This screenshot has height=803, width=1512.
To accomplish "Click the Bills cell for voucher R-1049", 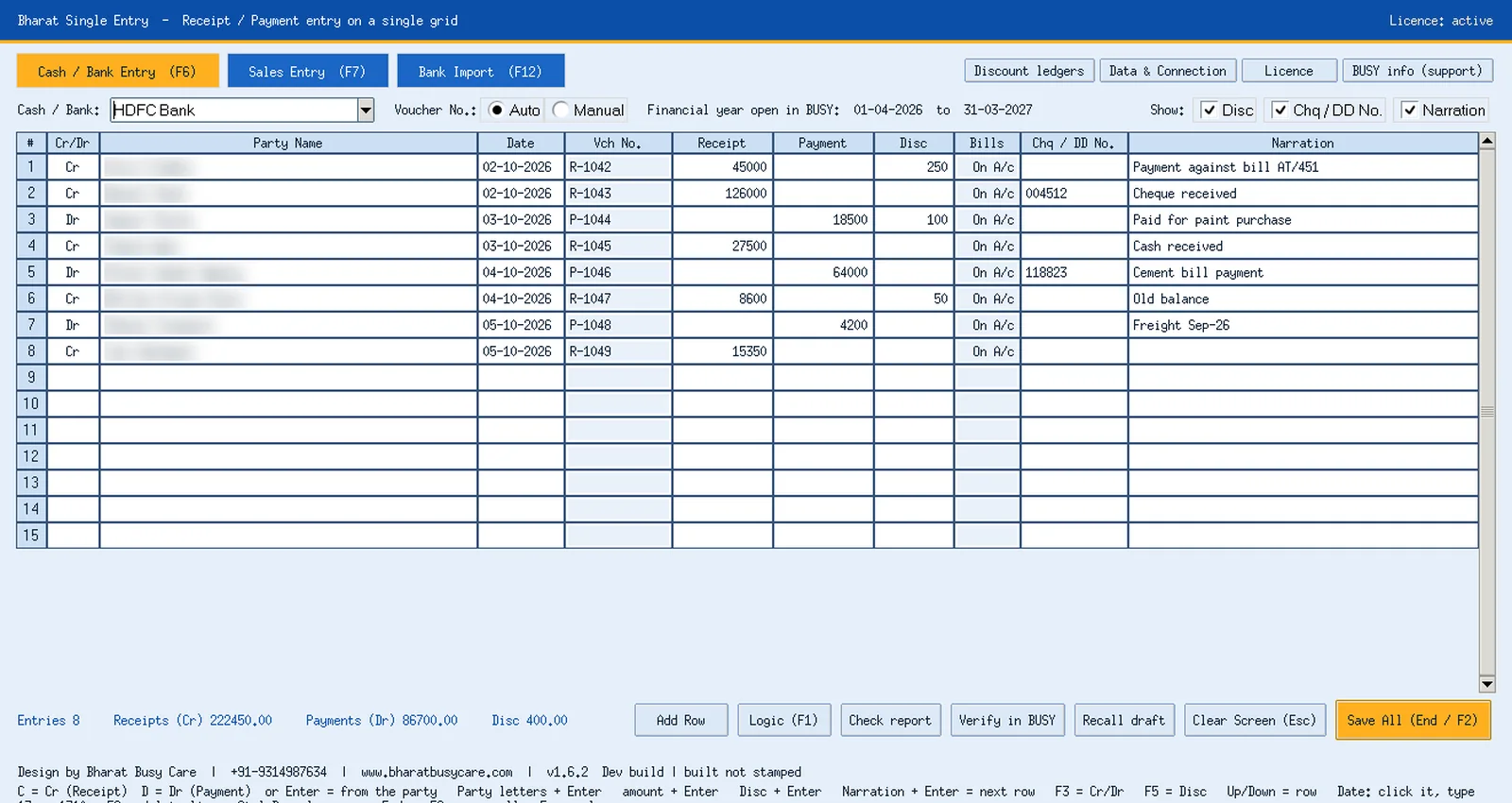I will 988,352.
